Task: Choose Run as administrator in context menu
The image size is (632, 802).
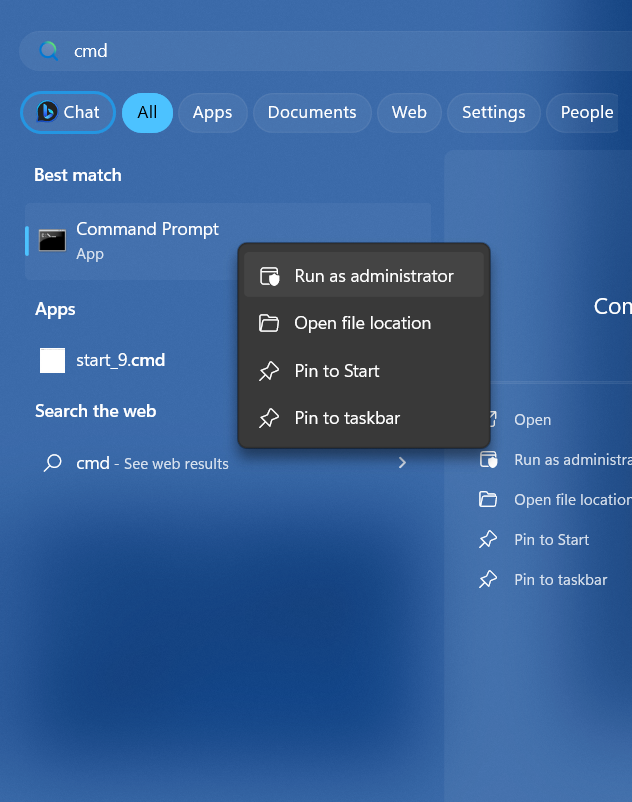Action: pyautogui.click(x=364, y=276)
